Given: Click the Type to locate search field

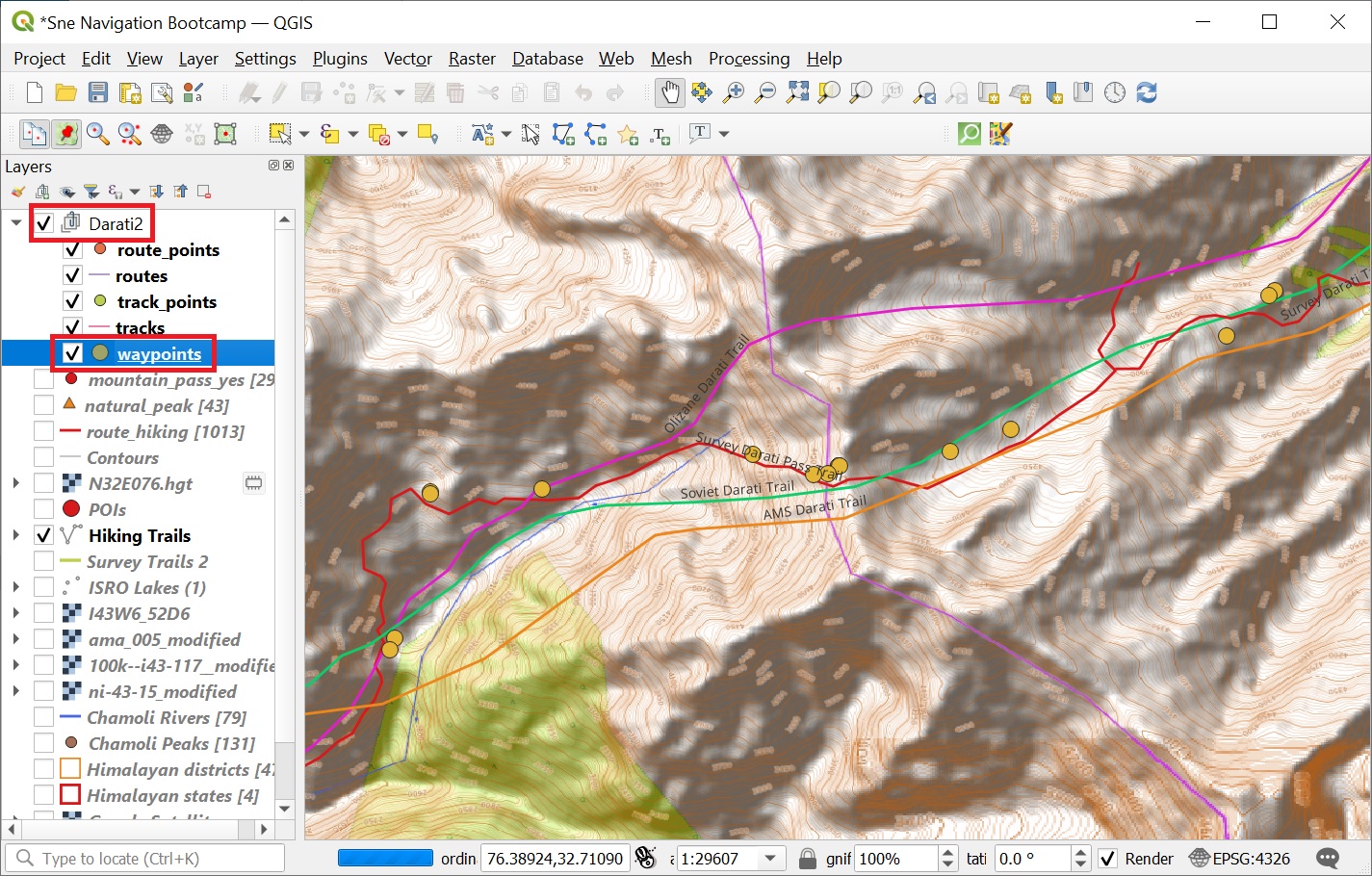Looking at the screenshot, I should click(145, 859).
